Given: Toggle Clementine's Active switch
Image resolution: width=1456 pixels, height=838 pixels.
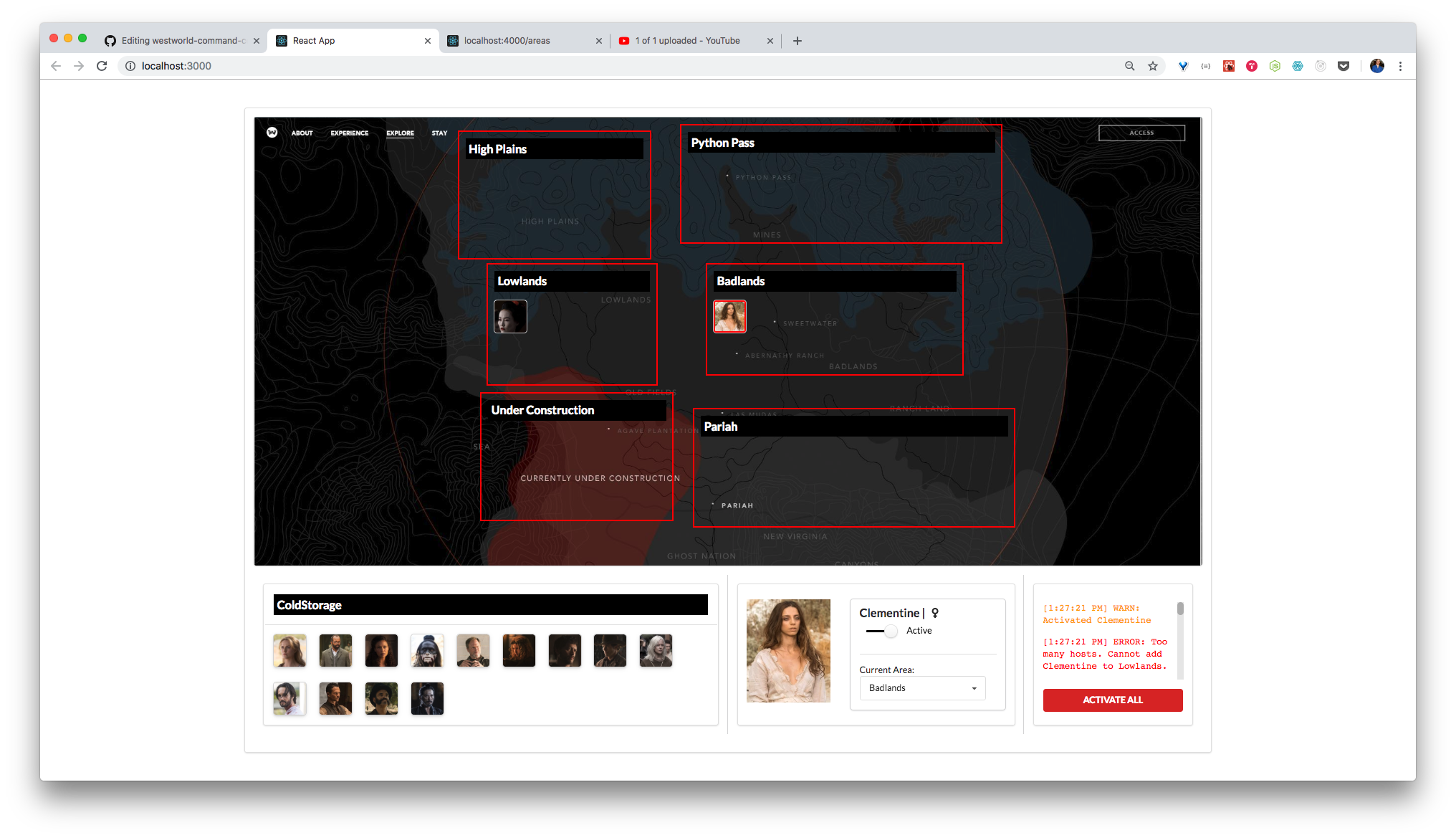Looking at the screenshot, I should [881, 631].
